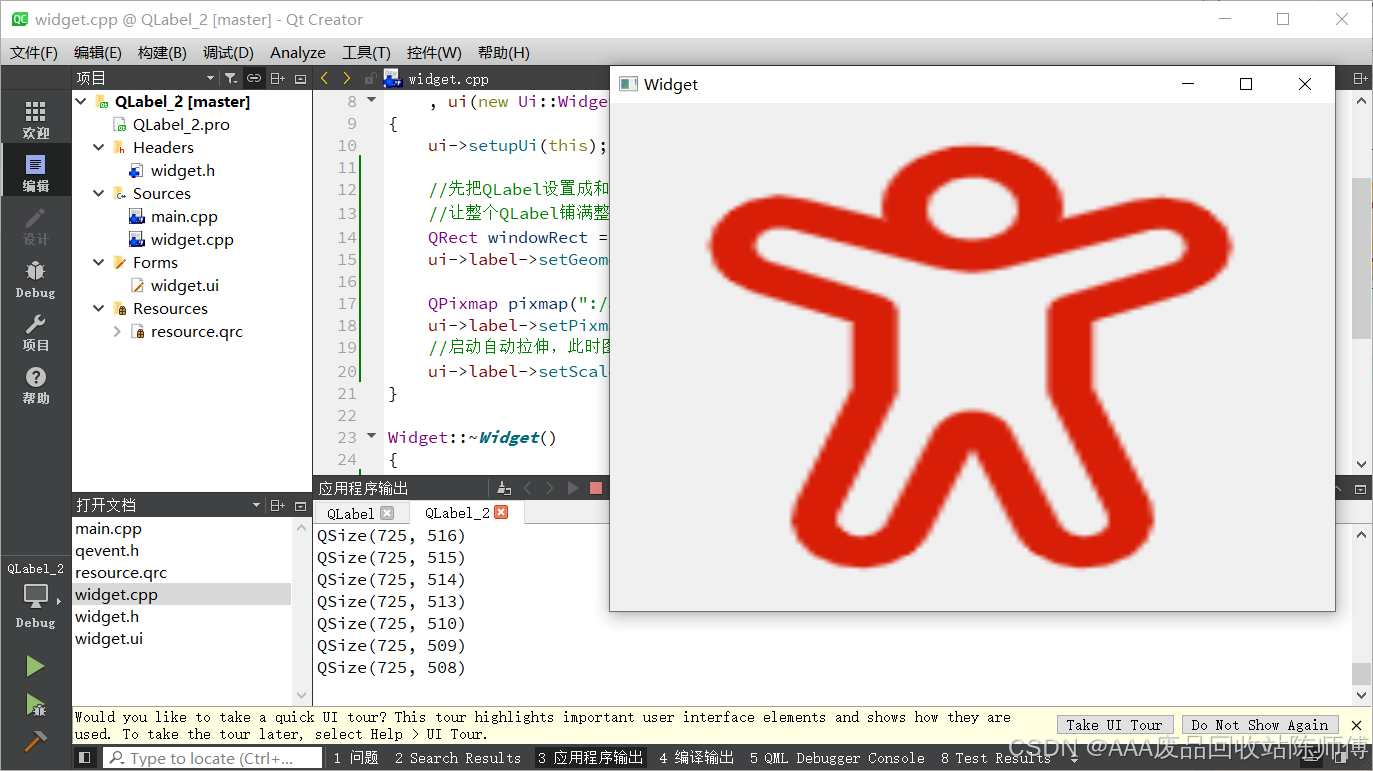Select main.cpp in the project tree
Image resolution: width=1373 pixels, height=771 pixels.
(x=184, y=216)
